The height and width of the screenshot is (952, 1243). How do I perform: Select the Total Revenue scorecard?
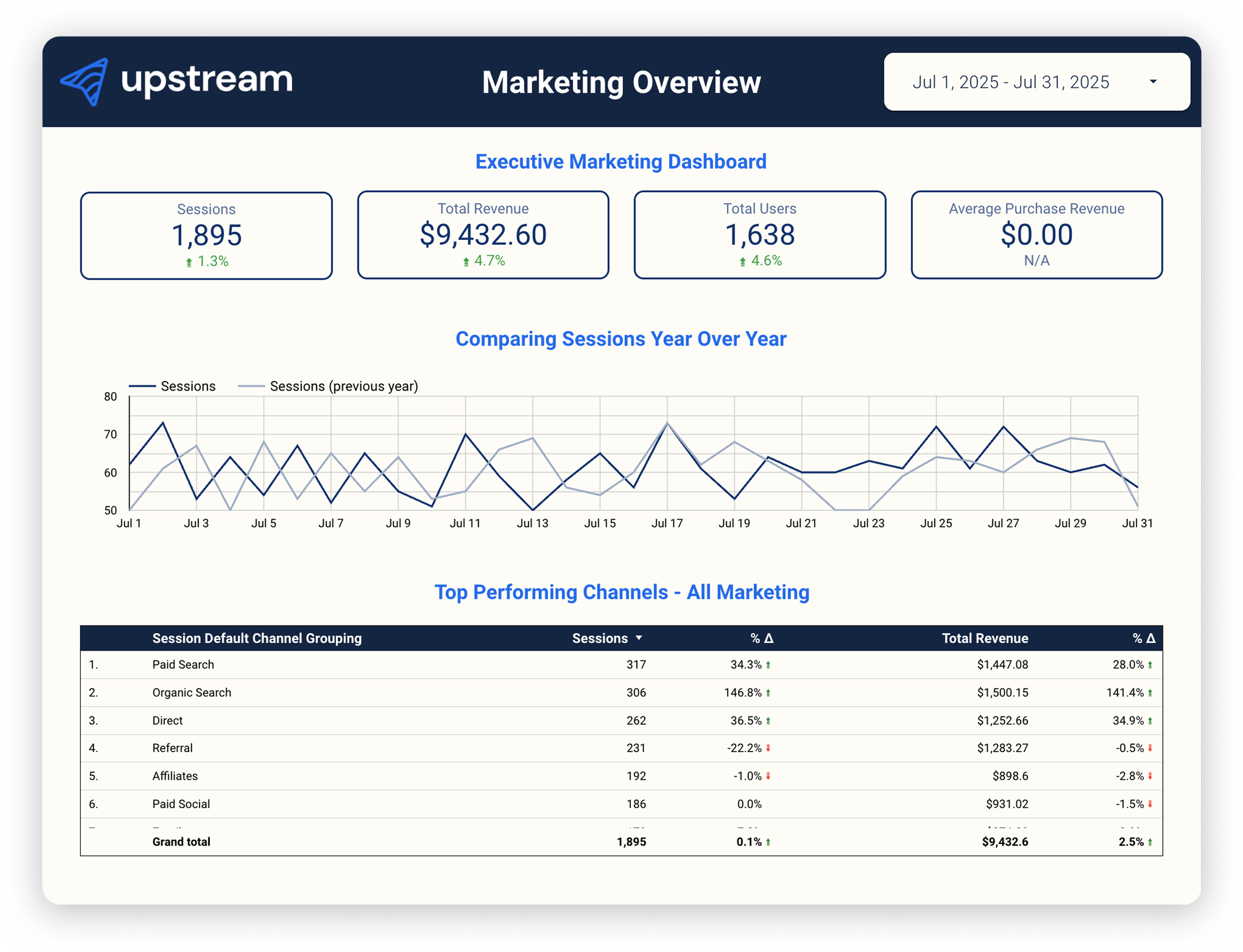(483, 235)
